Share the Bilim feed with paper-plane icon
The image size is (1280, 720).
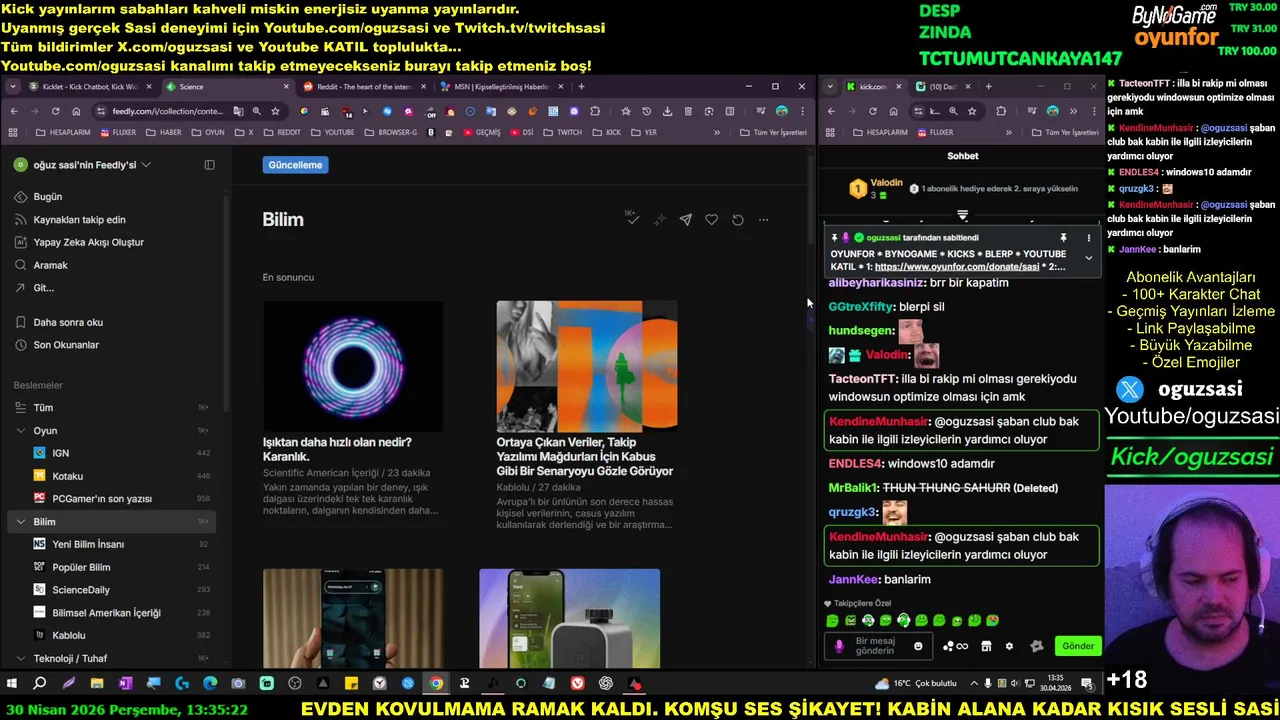point(685,220)
